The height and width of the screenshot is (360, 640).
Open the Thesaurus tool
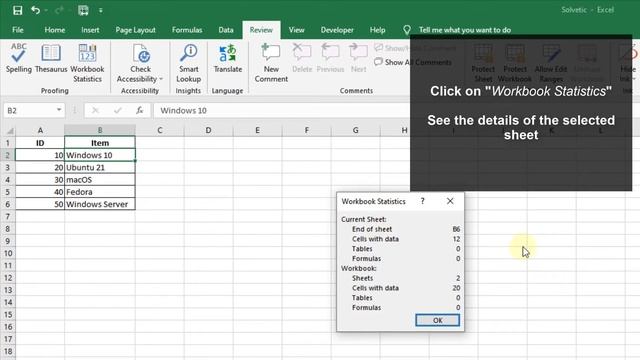(x=51, y=58)
